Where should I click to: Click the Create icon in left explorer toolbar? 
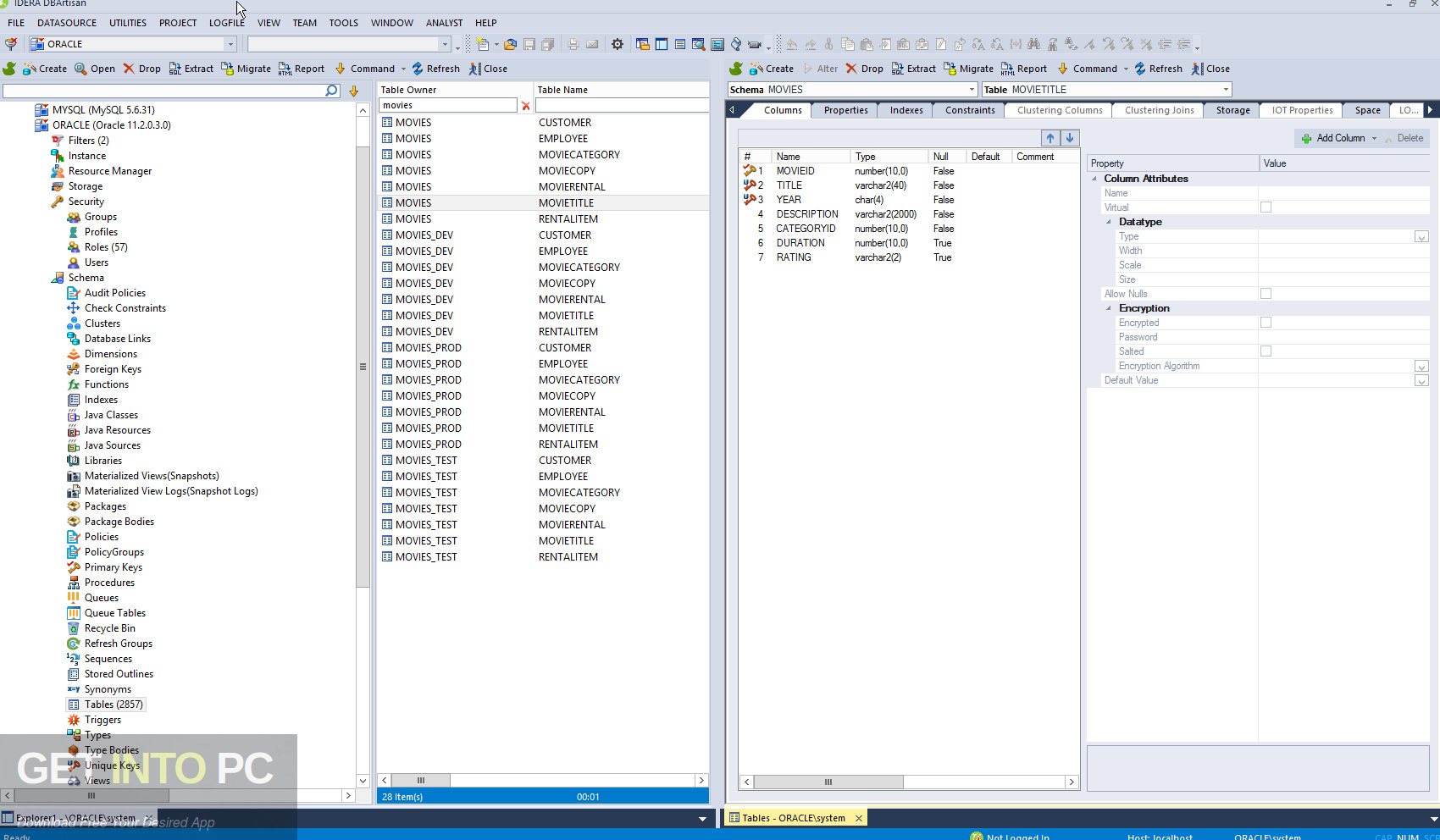click(30, 69)
